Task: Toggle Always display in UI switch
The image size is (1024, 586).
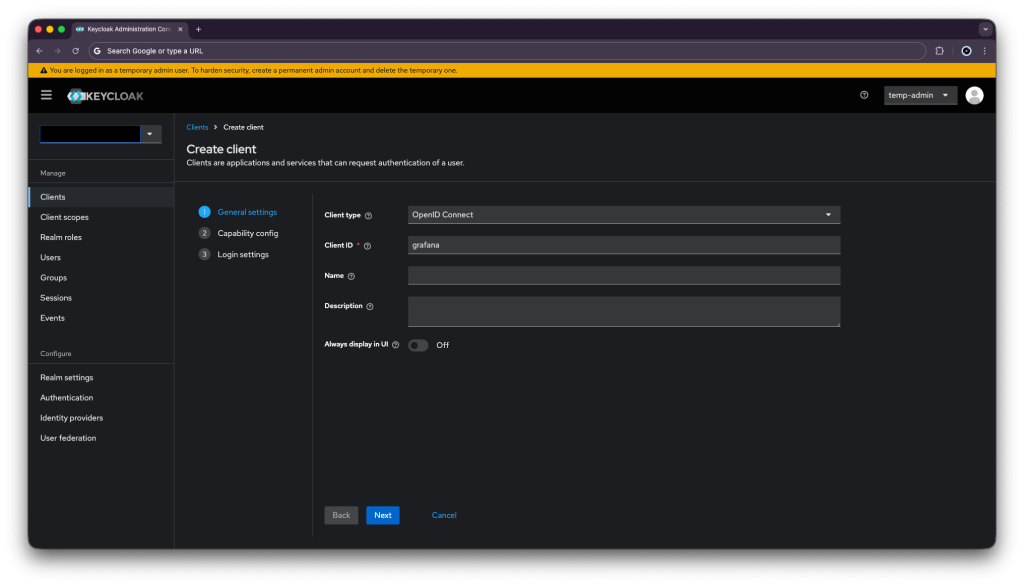Action: 418,345
